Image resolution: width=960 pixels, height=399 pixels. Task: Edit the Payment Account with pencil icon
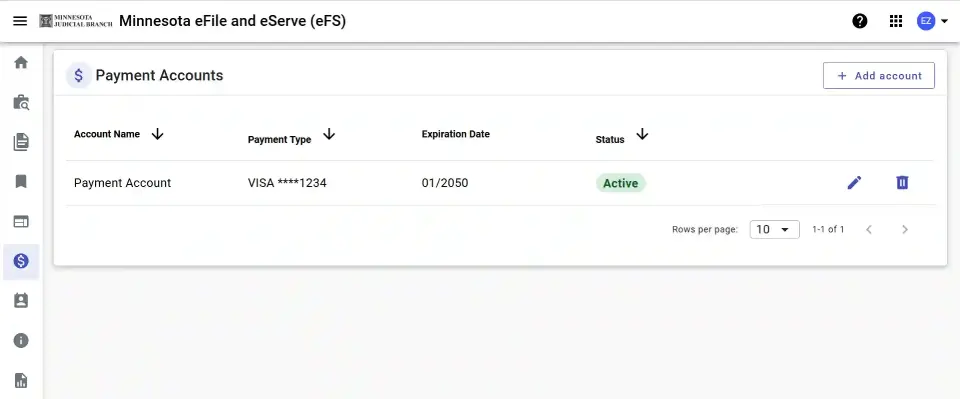855,182
